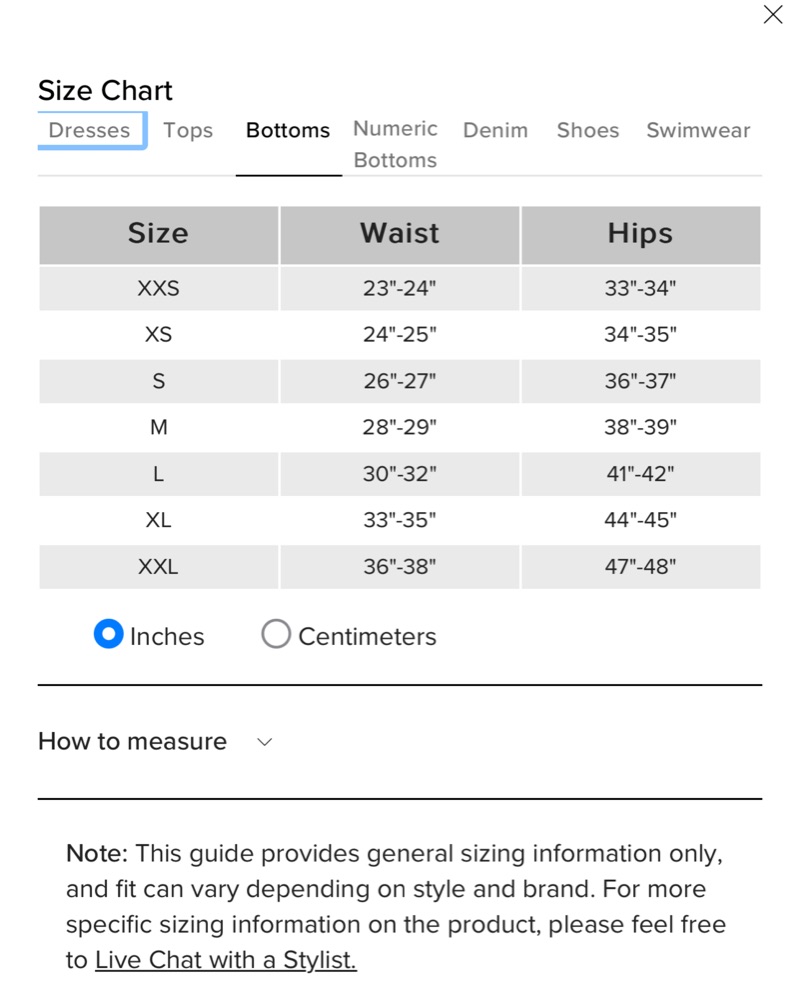Select the Inches radio button
This screenshot has height=1000, width=801.
(x=108, y=634)
